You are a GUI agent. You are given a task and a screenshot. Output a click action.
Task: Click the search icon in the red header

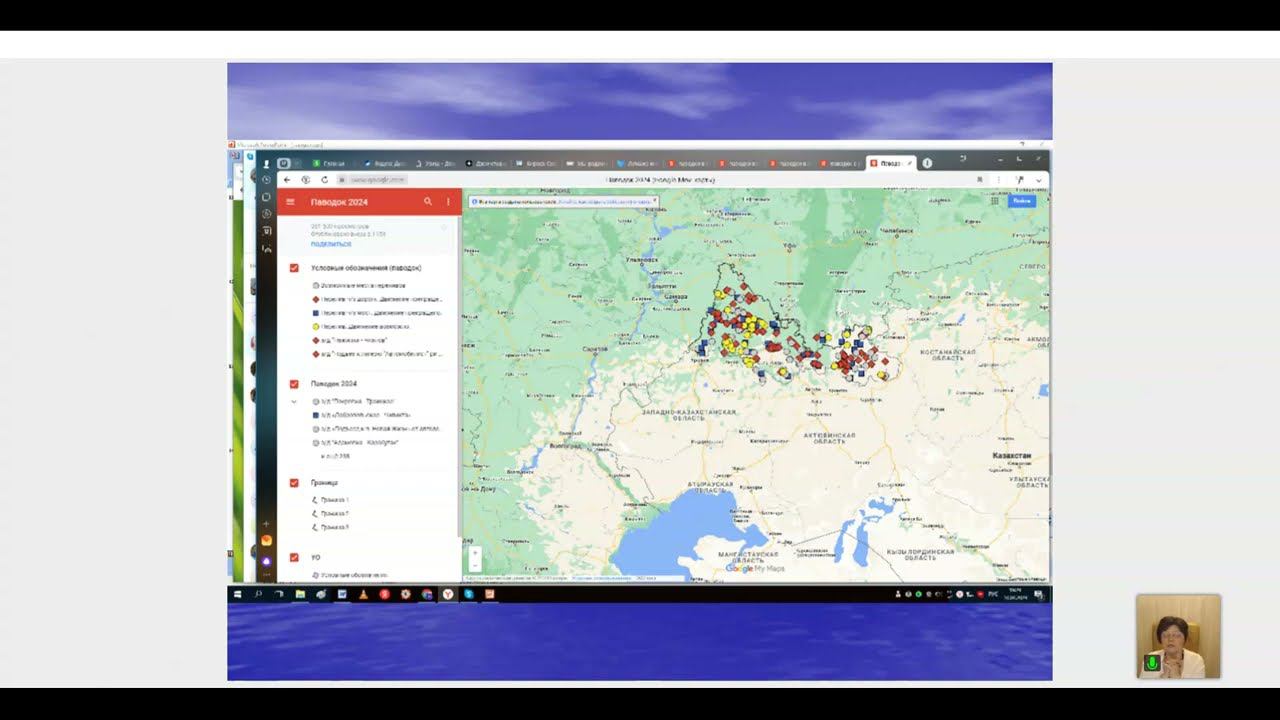[x=428, y=202]
